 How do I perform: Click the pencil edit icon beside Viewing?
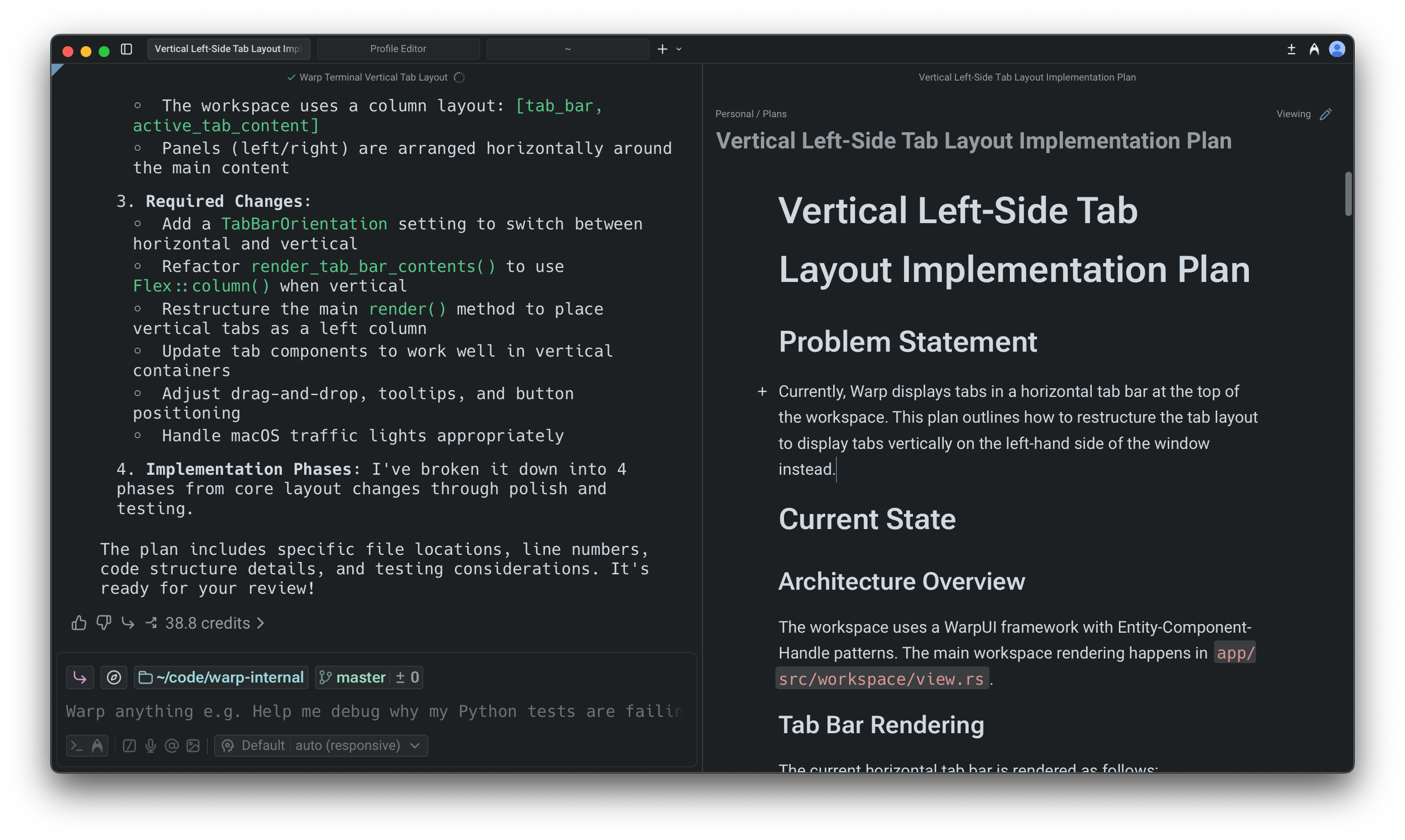(x=1325, y=115)
